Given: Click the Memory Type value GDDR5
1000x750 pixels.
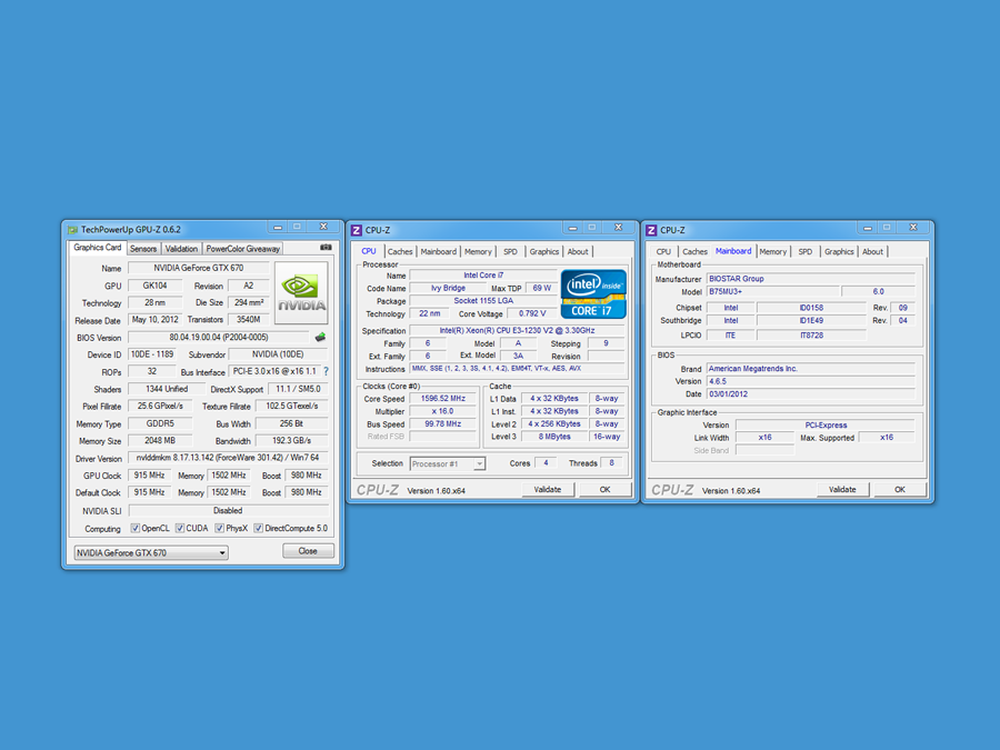Looking at the screenshot, I should coord(159,423).
